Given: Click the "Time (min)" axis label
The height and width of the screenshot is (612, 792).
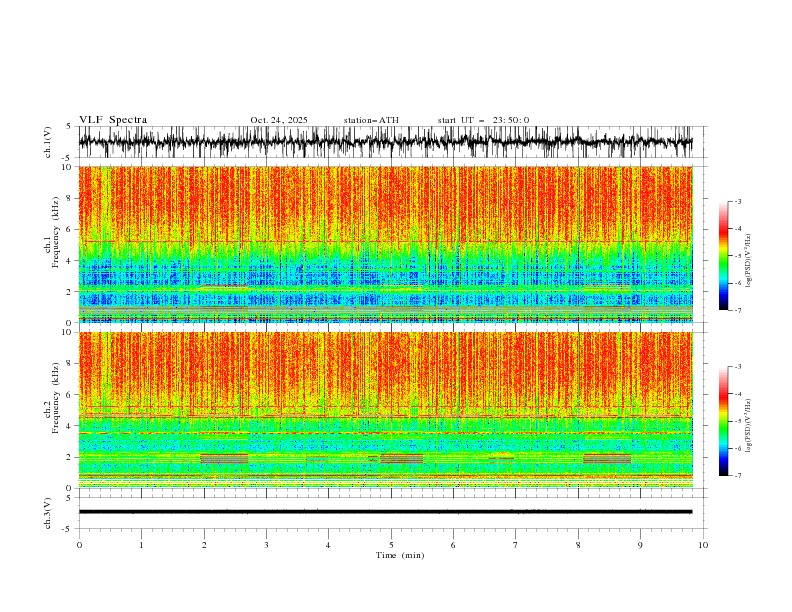Looking at the screenshot, I should (x=400, y=555).
